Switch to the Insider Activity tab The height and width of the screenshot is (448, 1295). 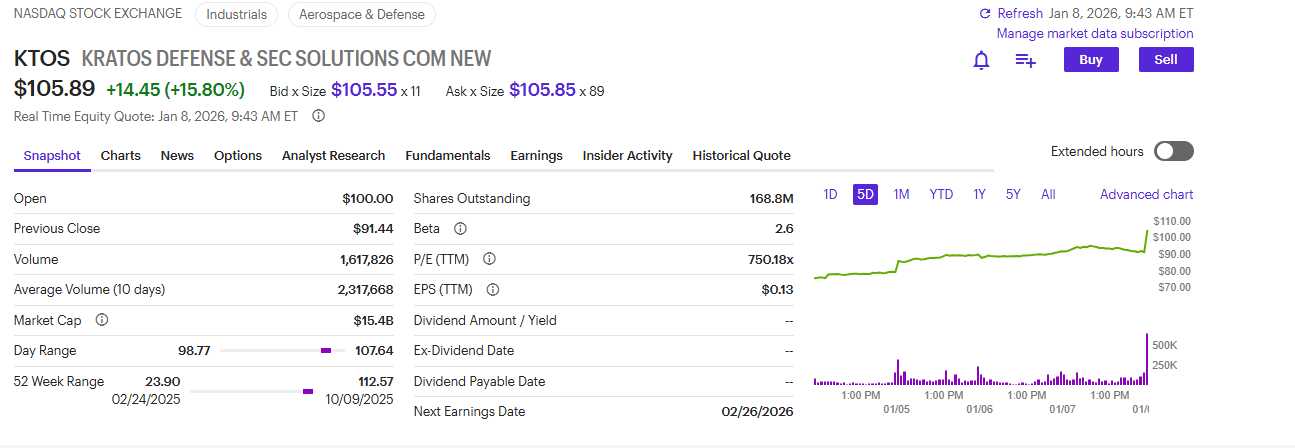coord(627,156)
